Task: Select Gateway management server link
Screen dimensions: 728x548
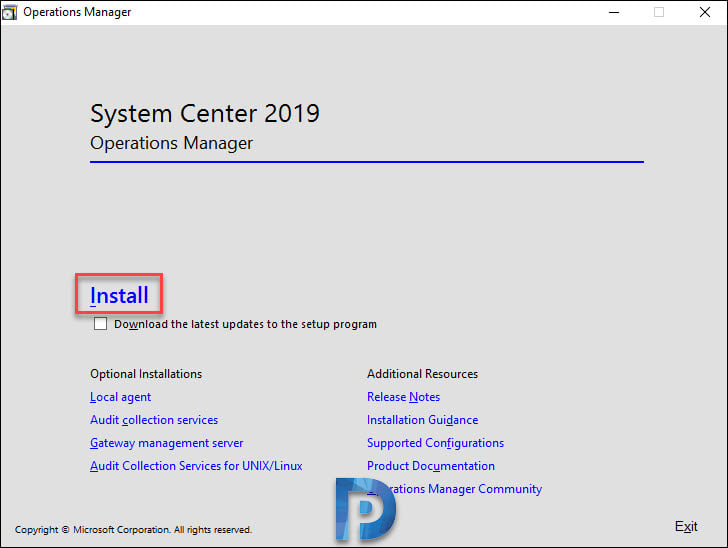Action: click(x=166, y=443)
